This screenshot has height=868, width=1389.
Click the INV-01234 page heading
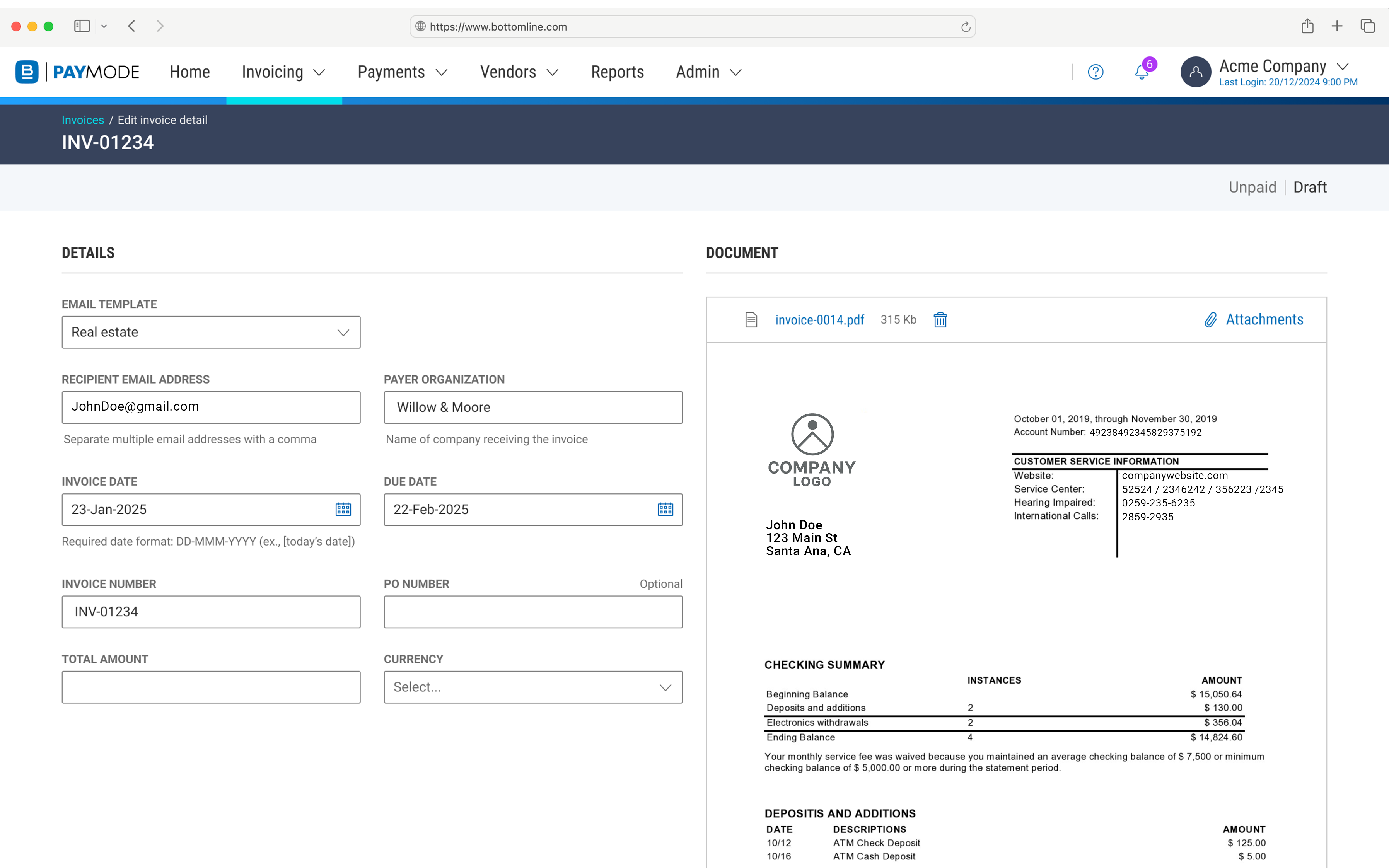pos(108,142)
